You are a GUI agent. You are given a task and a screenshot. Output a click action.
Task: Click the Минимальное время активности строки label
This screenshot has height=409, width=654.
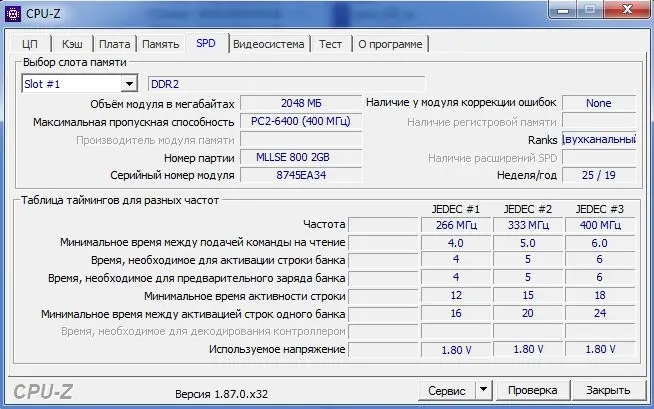245,296
